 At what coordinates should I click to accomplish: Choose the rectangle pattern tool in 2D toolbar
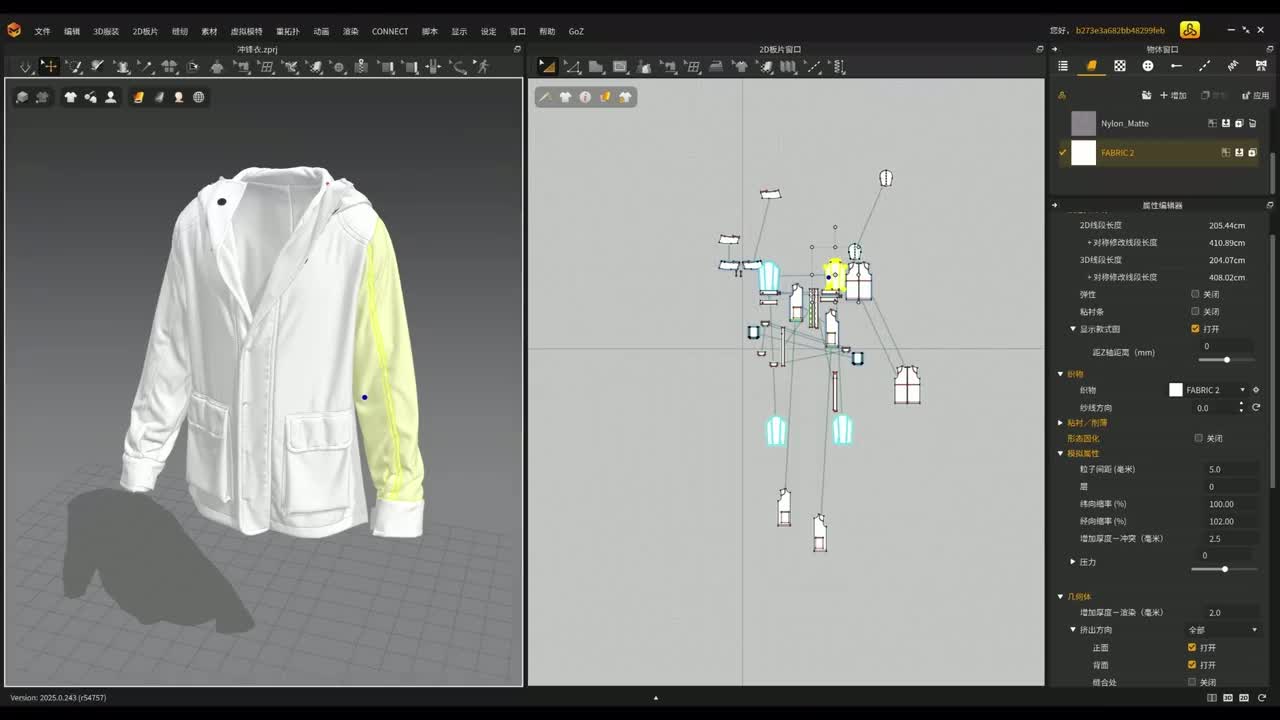(620, 67)
